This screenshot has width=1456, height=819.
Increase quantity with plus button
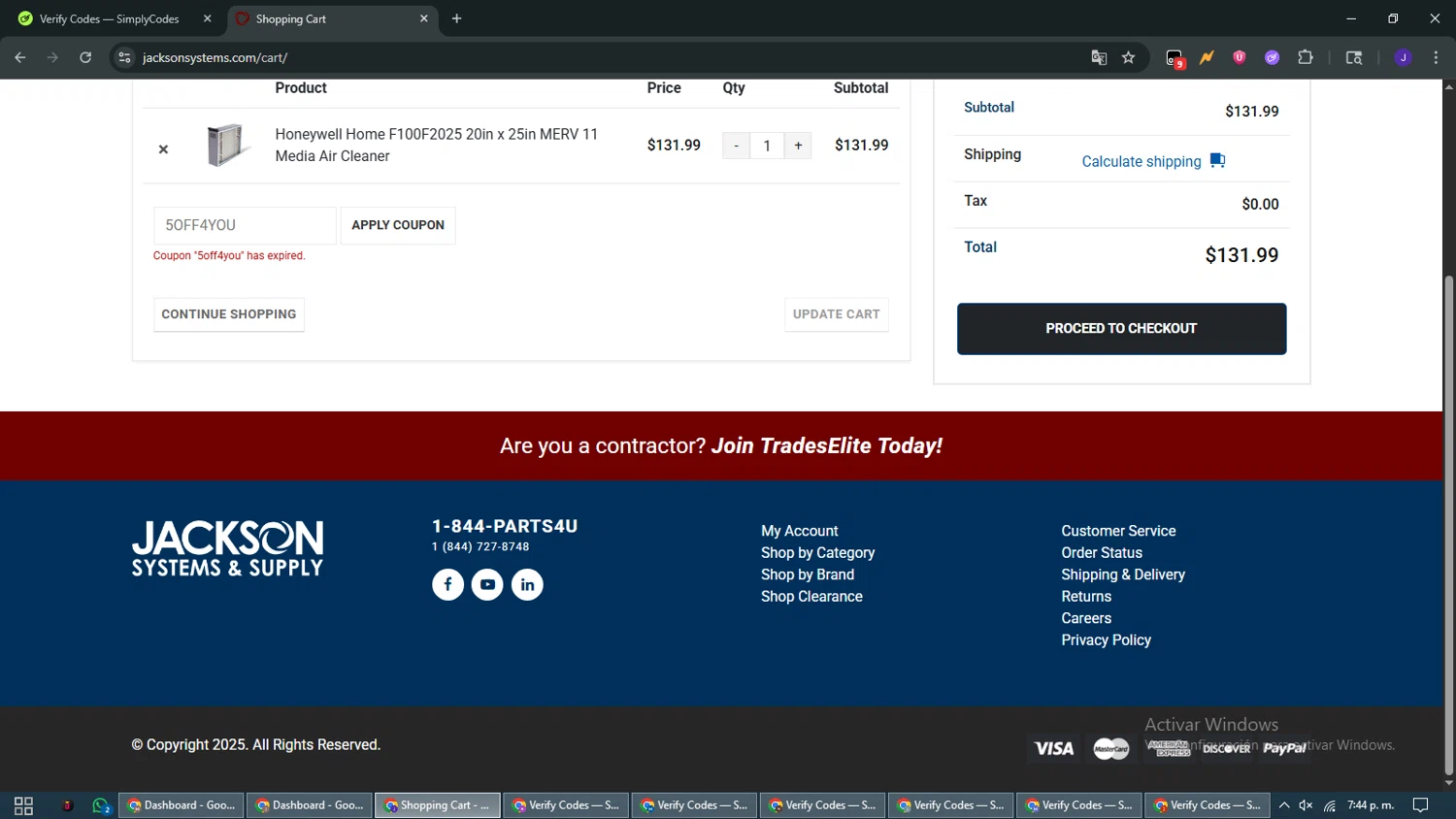(x=798, y=146)
